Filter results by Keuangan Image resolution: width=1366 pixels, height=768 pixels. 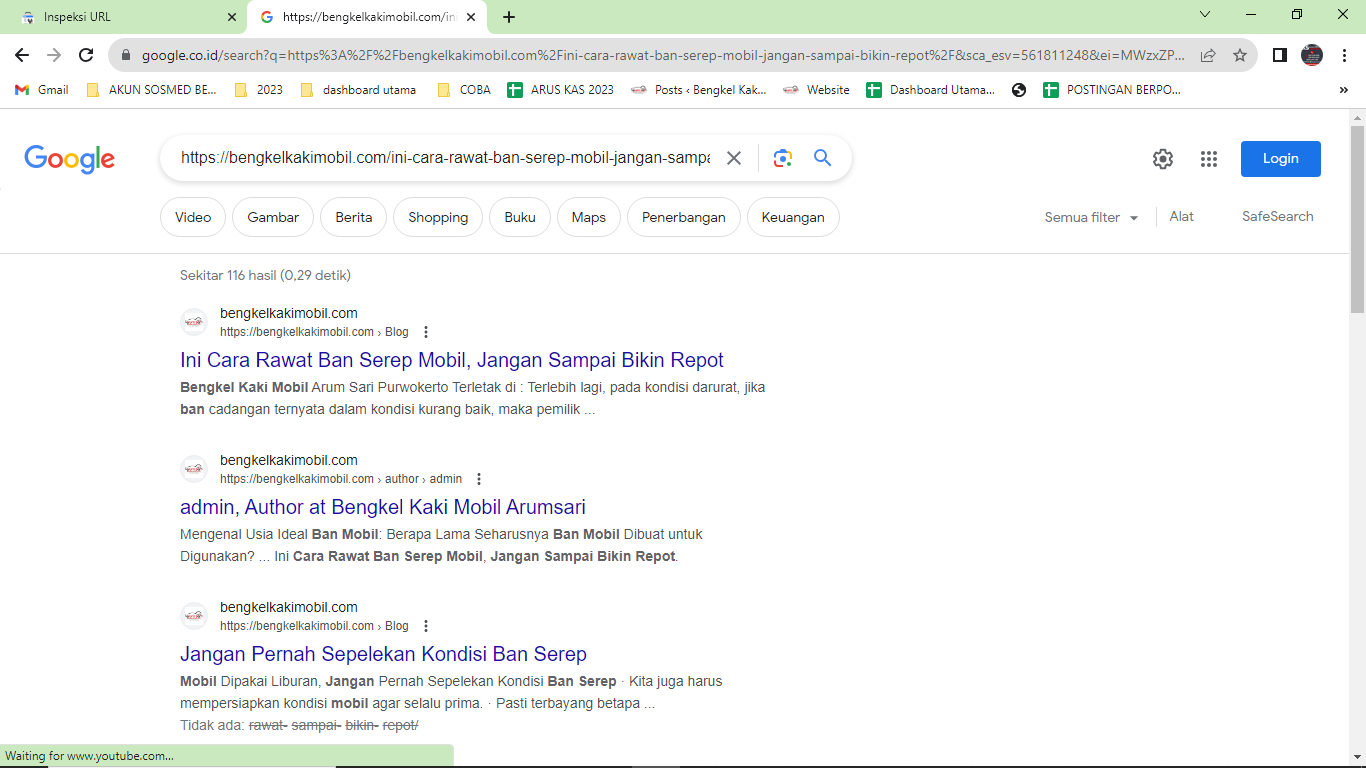tap(793, 217)
